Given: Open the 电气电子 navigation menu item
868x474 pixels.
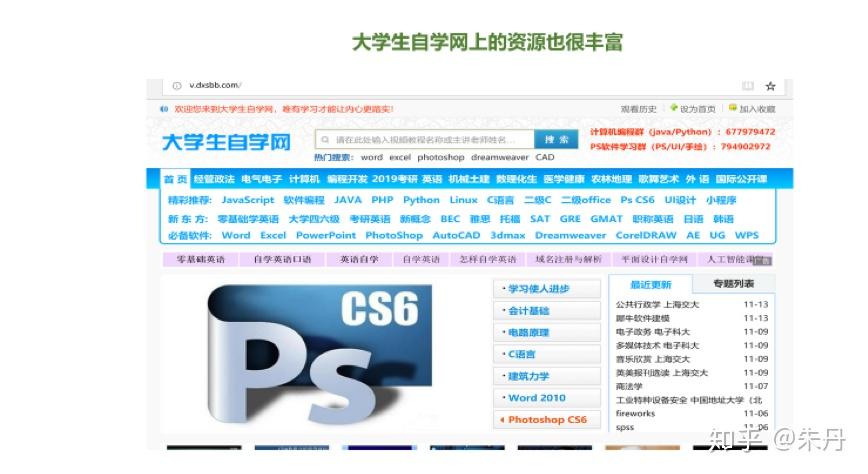Looking at the screenshot, I should point(261,179).
